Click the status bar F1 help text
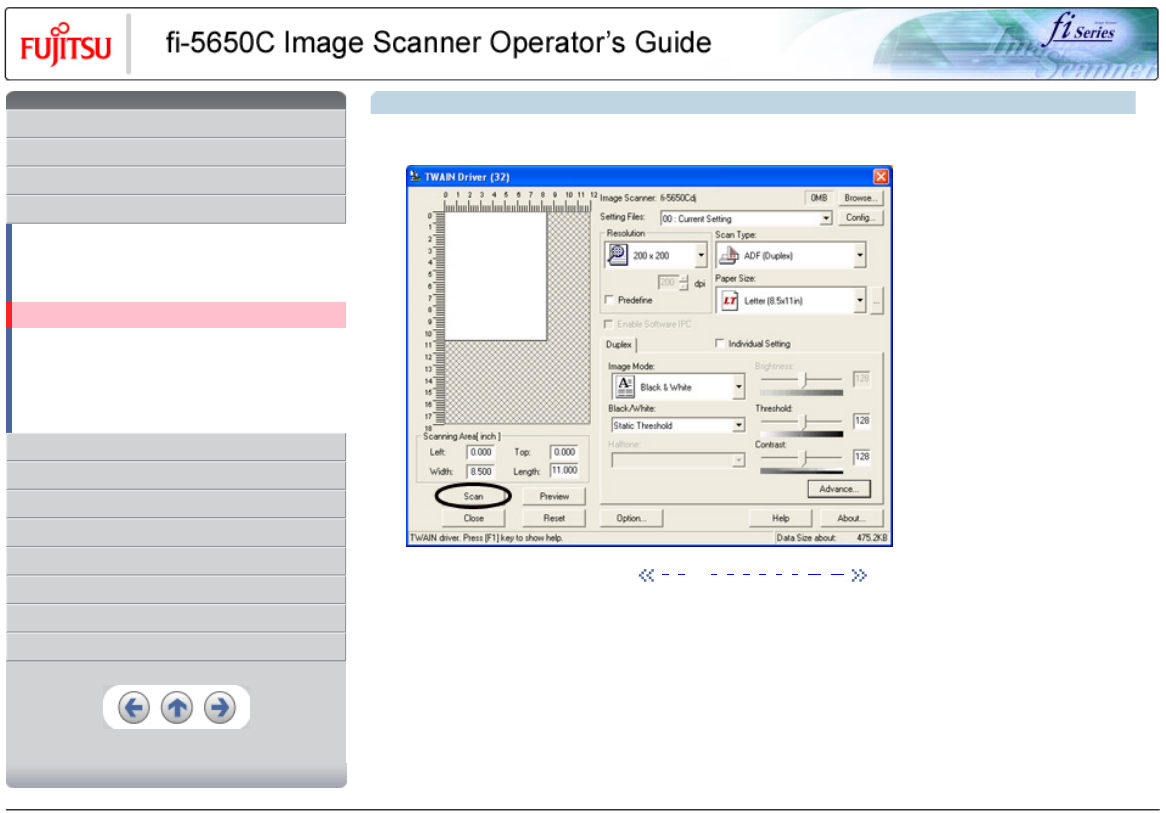This screenshot has width=1166, height=813. click(486, 538)
